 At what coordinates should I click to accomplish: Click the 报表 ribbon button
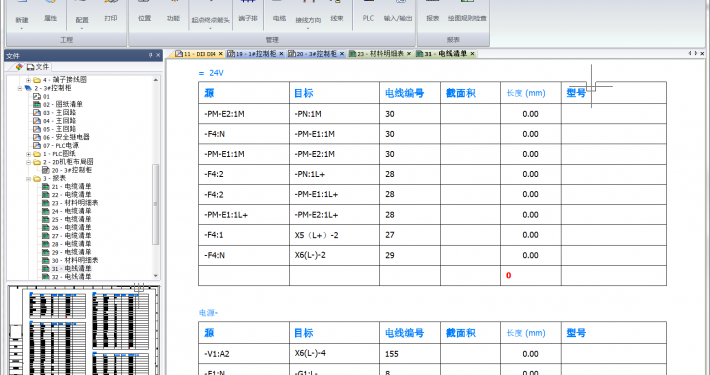coord(433,11)
